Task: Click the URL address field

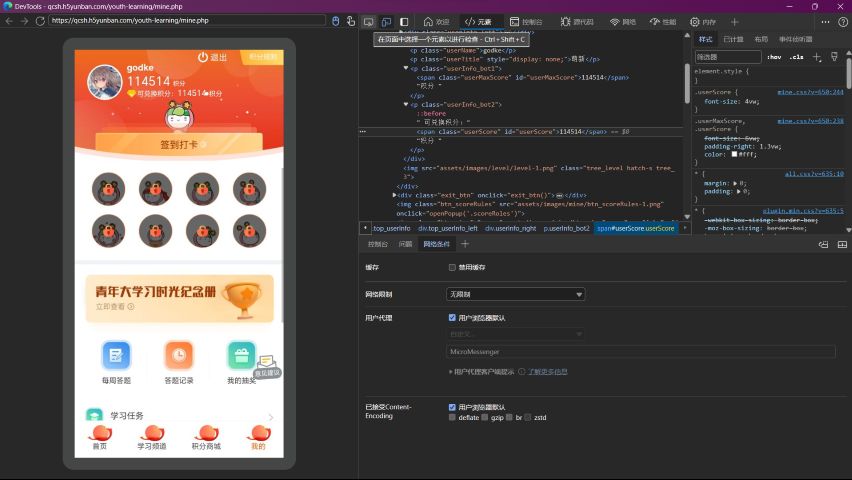Action: (187, 20)
